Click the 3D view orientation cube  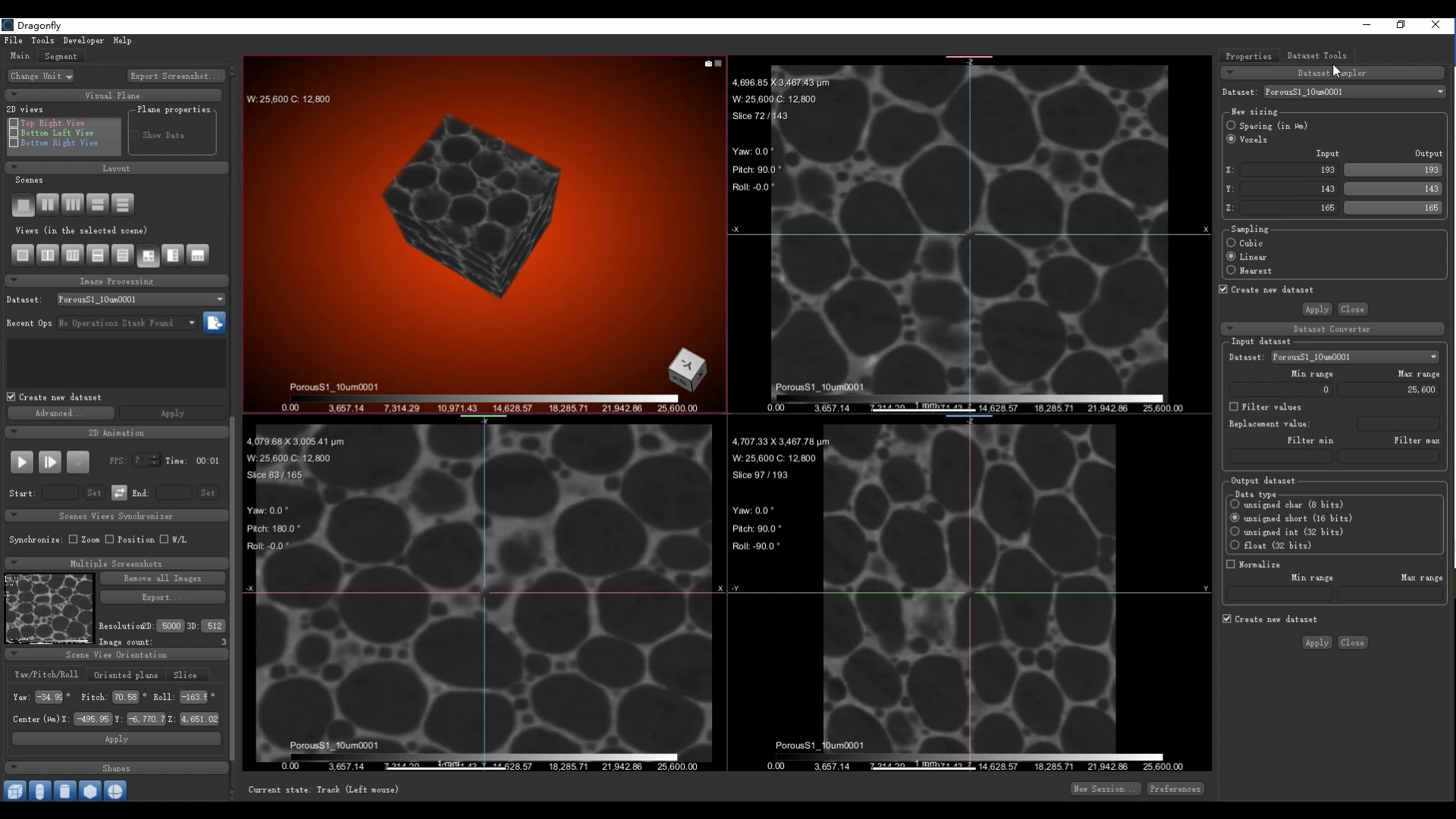(687, 369)
